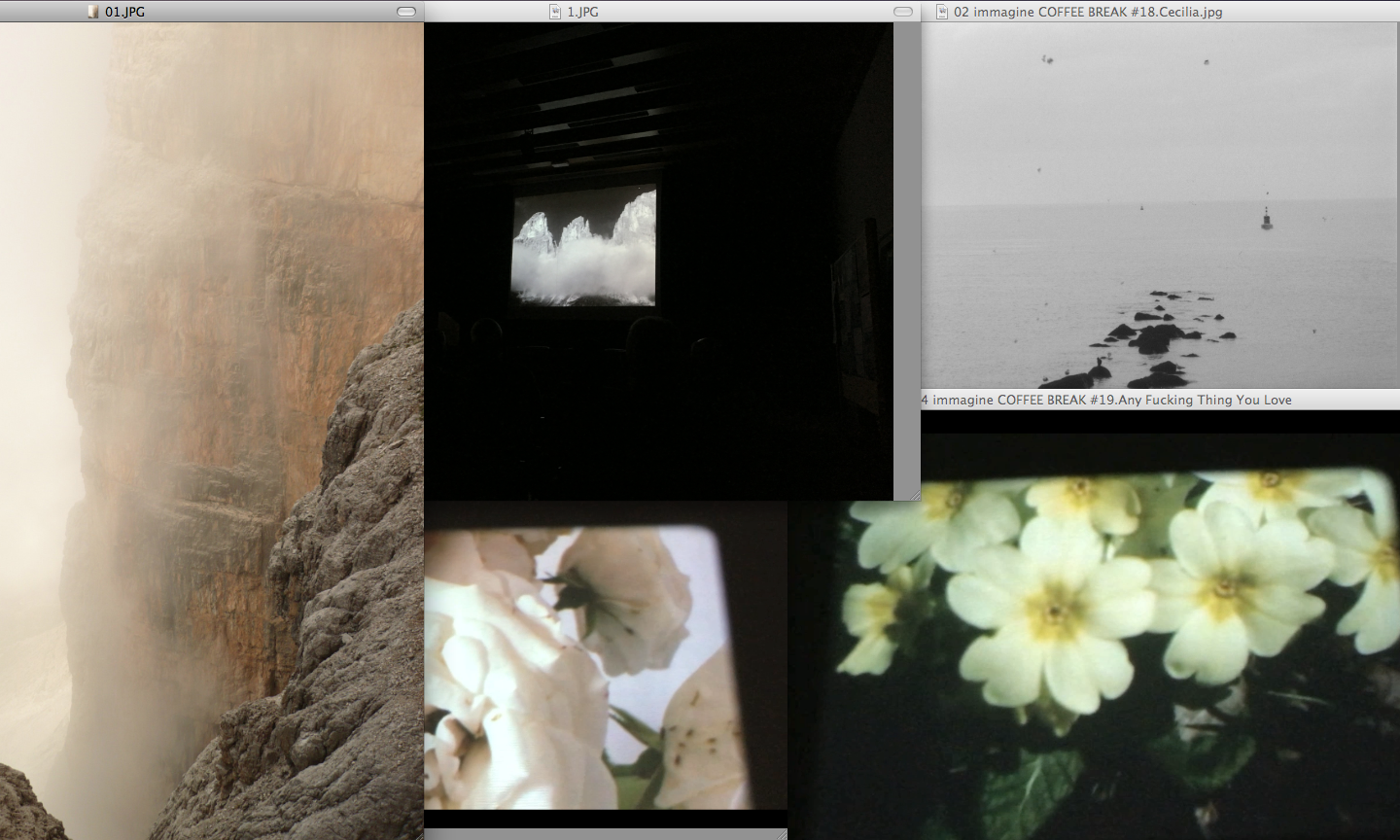Viewport: 1400px width, 840px height.
Task: Toggle the toolbar pill button in the 1.JPG window
Action: [x=903, y=12]
